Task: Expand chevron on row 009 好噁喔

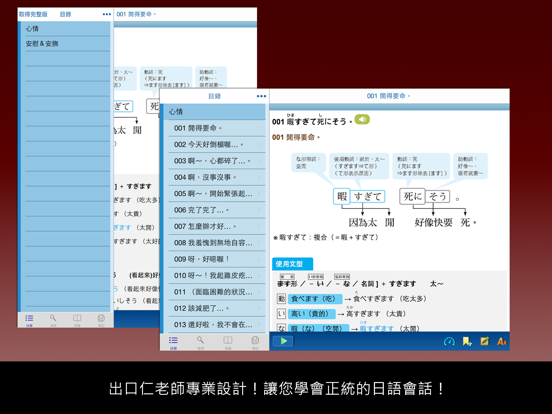Action: pos(259,259)
